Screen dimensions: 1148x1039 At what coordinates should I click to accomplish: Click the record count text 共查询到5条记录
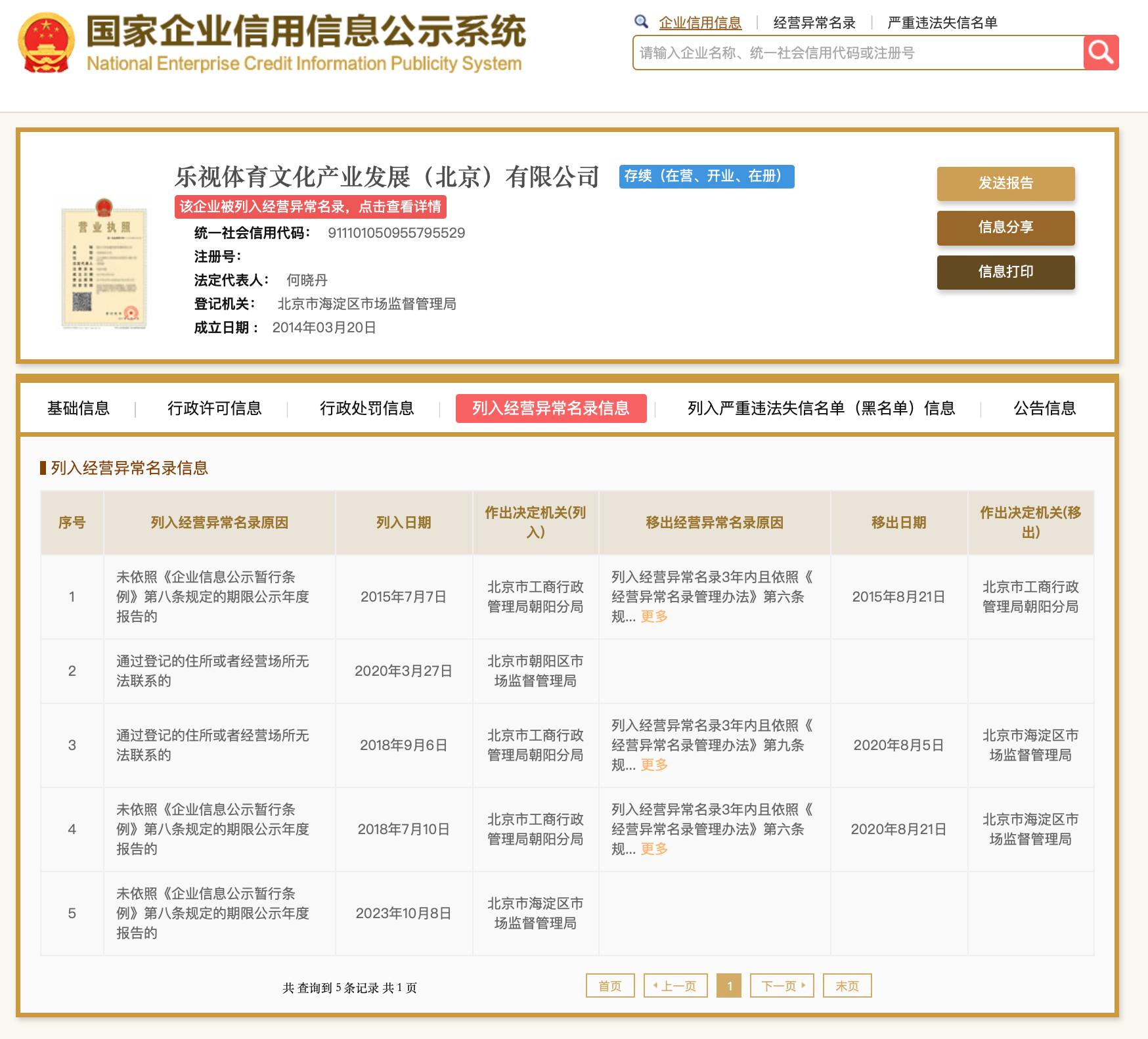click(331, 988)
